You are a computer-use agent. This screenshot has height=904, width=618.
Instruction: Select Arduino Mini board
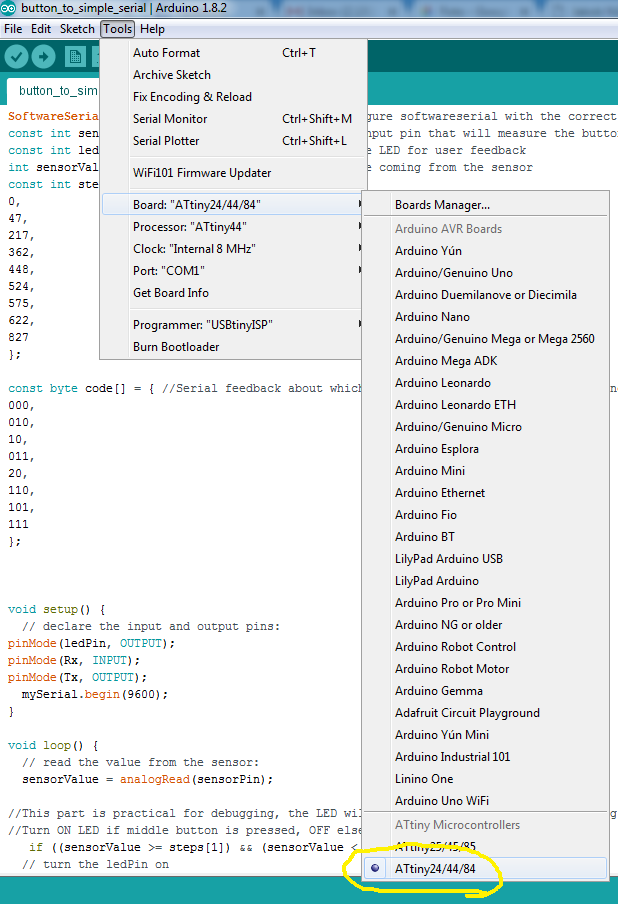coord(484,470)
